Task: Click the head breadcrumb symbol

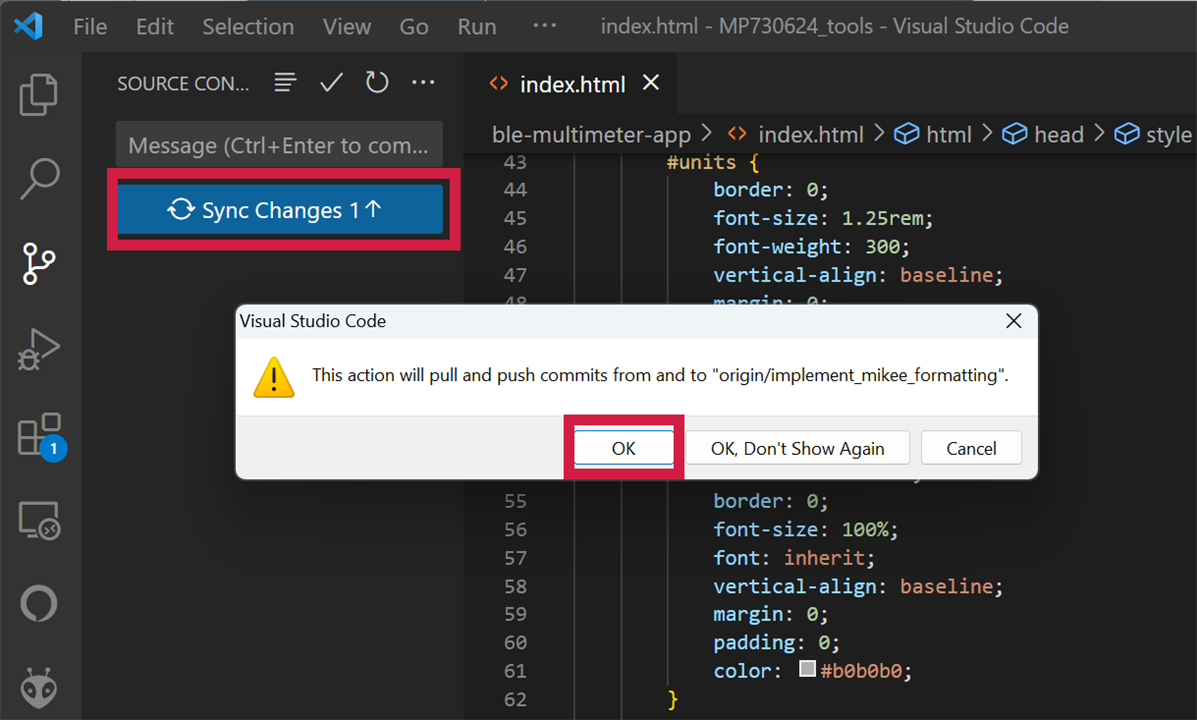Action: coord(1043,135)
